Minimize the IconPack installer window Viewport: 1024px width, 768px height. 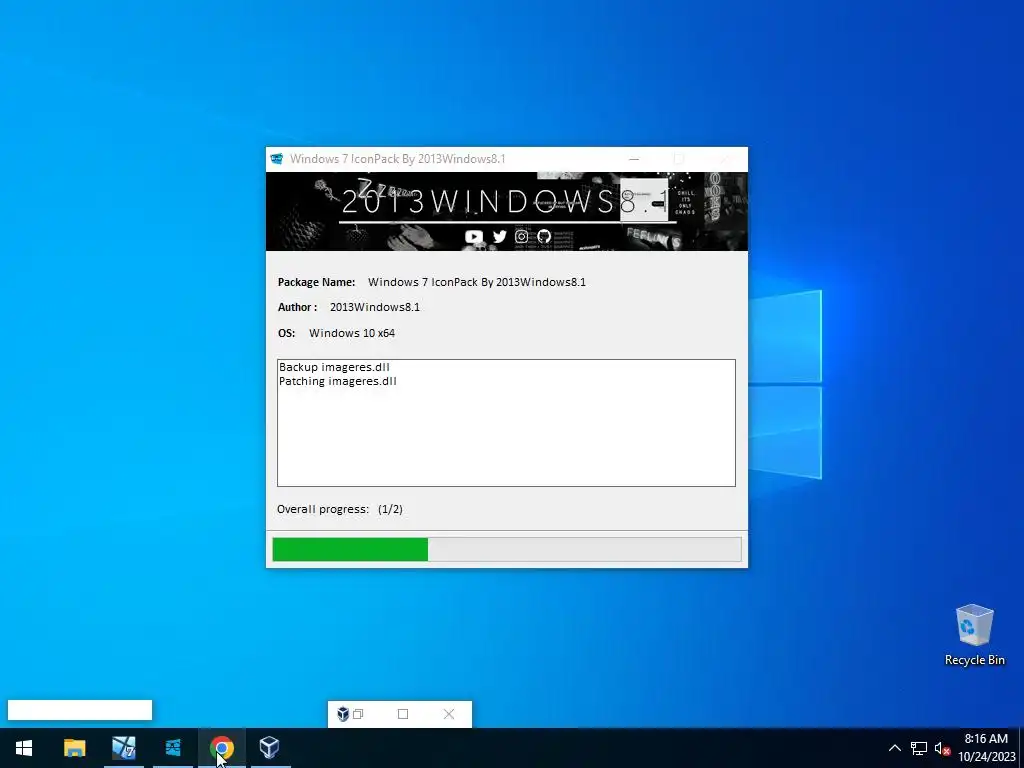click(x=633, y=159)
